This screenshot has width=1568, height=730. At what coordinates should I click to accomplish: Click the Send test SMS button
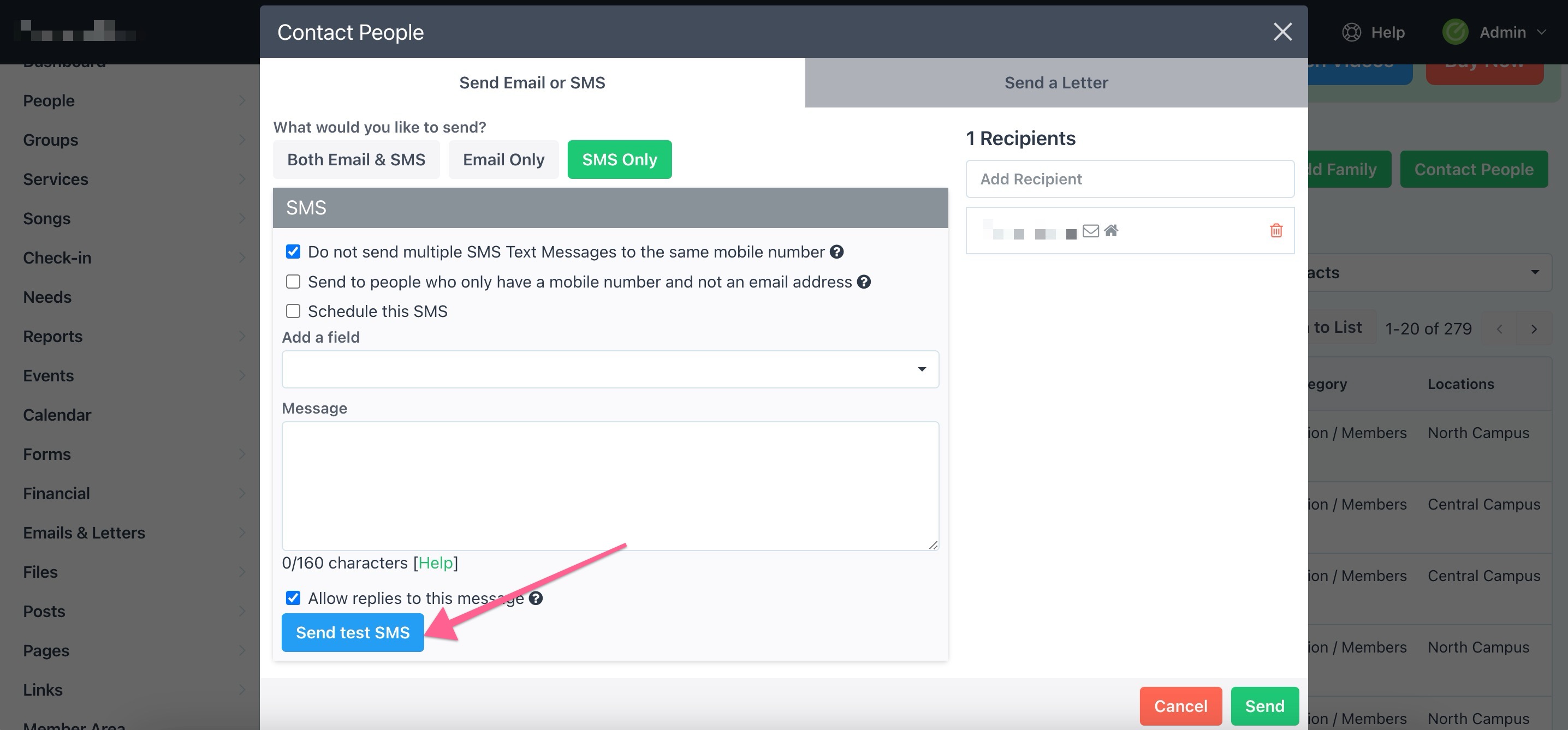click(353, 632)
